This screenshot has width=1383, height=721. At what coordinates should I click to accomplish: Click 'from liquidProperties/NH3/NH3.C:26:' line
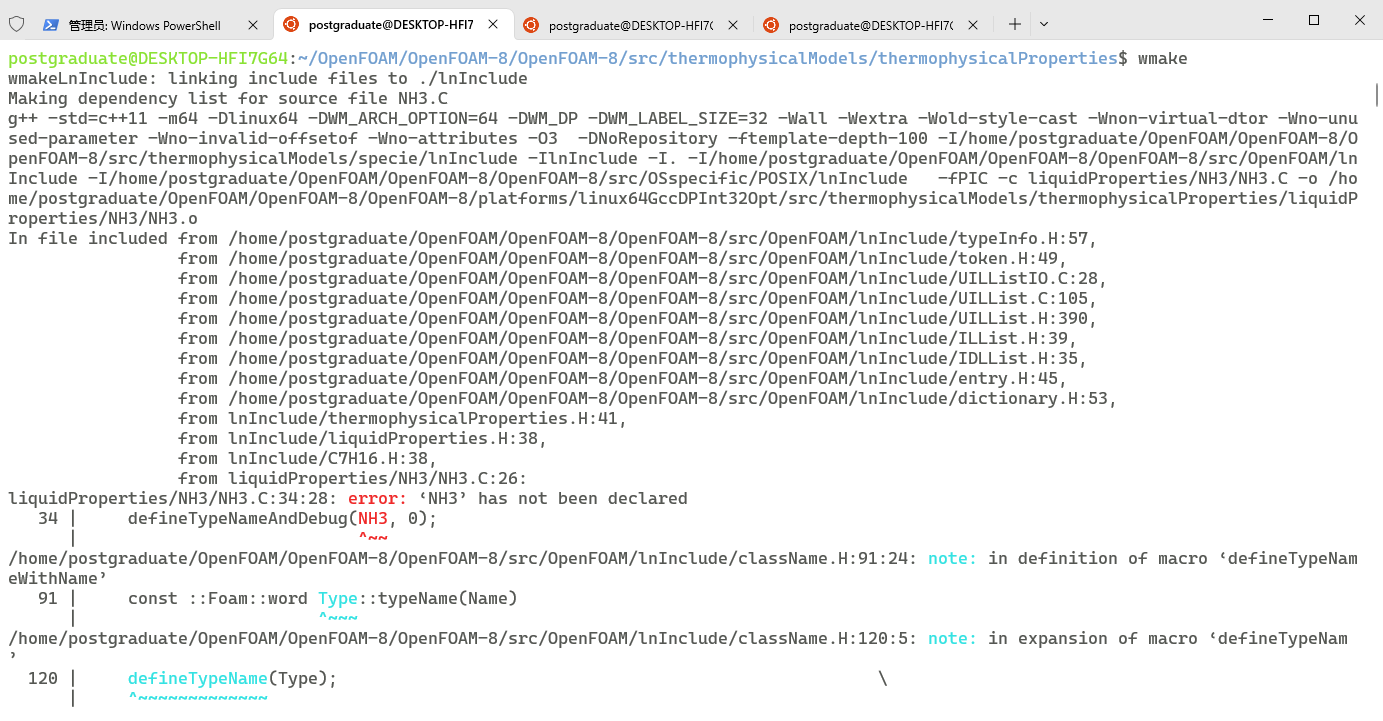(x=353, y=479)
